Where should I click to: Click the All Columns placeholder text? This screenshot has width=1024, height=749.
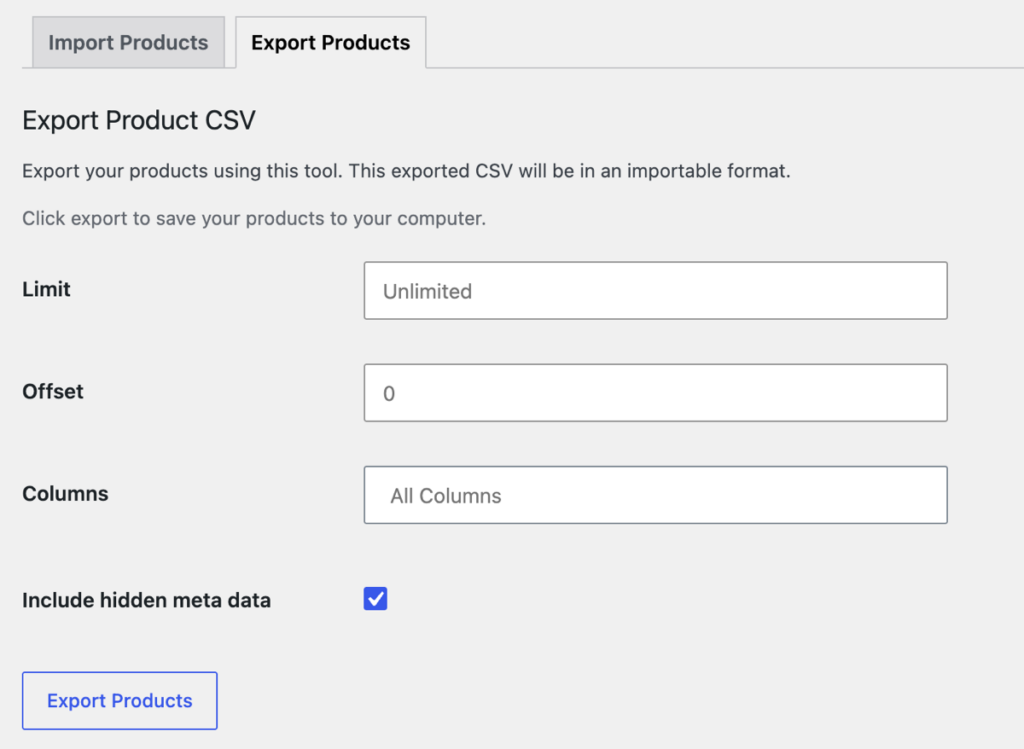tap(446, 496)
